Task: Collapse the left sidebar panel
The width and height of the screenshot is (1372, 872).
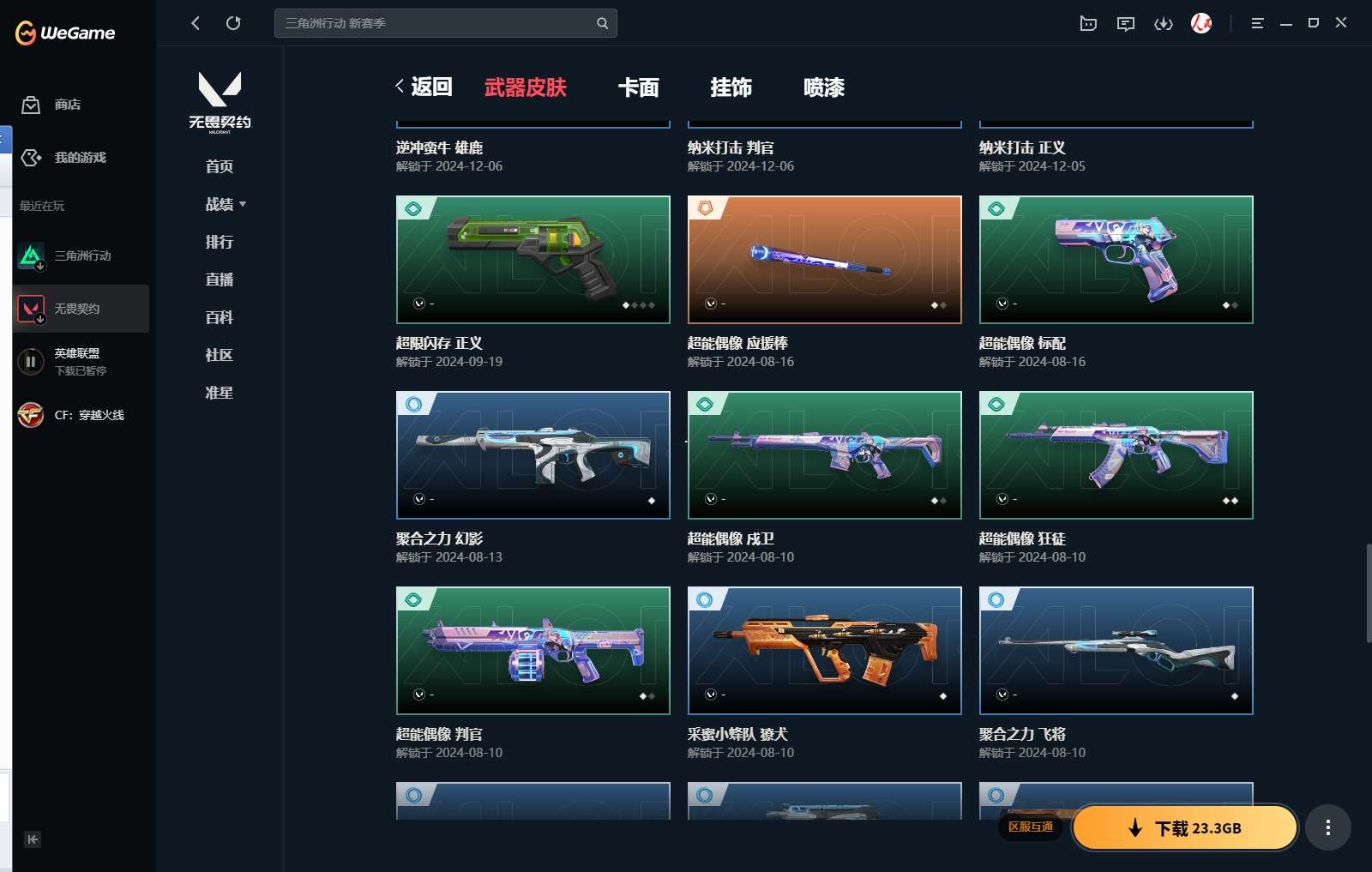Action: pyautogui.click(x=33, y=839)
